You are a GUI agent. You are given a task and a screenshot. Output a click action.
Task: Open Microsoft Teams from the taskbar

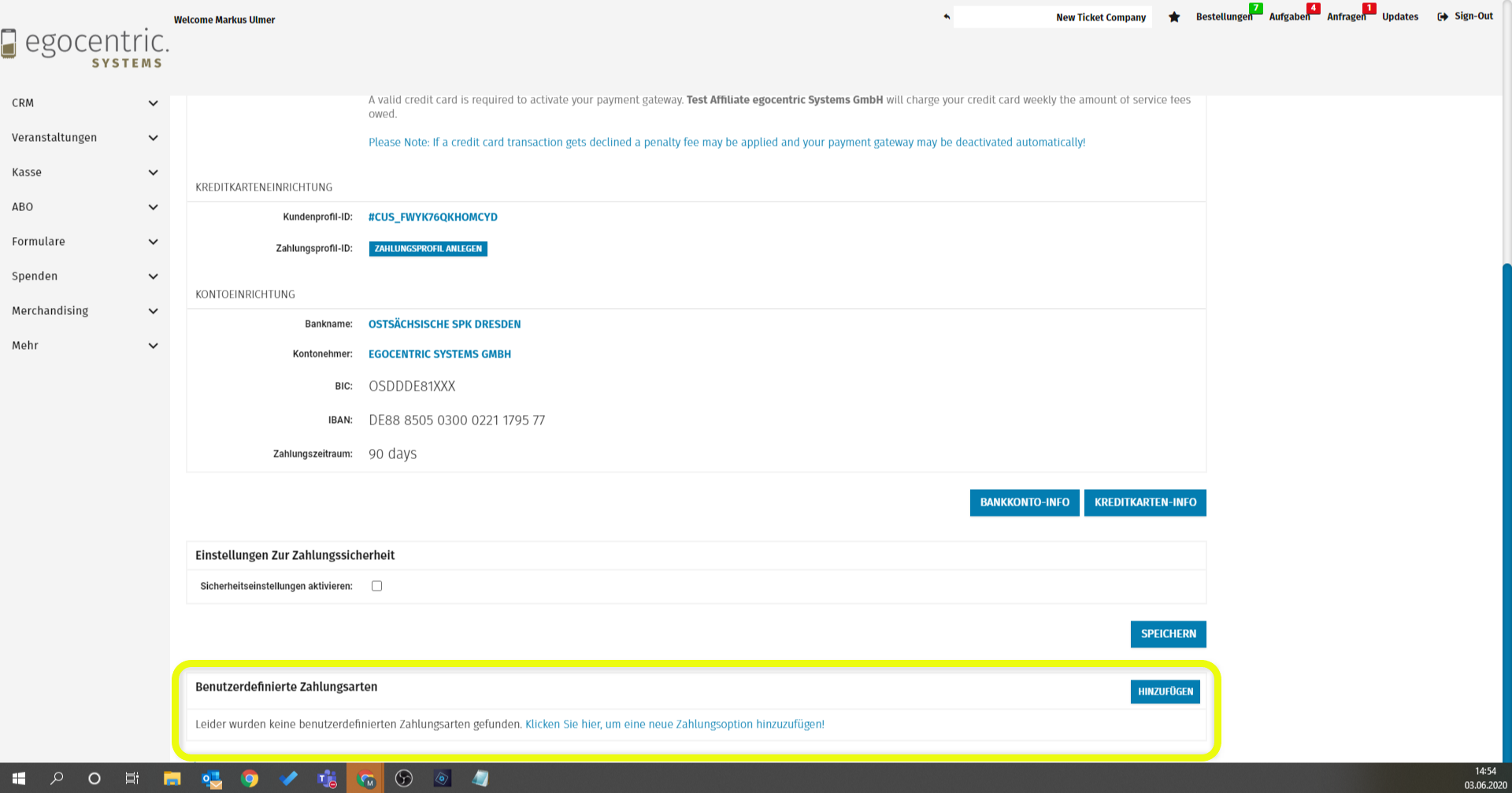(327, 779)
